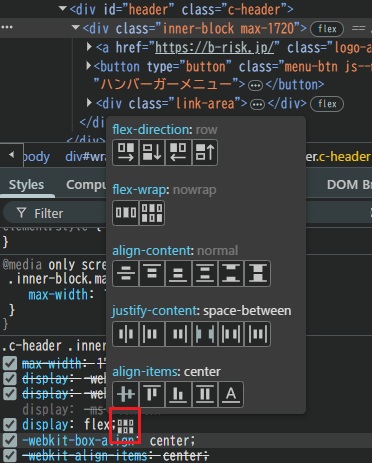Set align-items to flex-end
The image size is (372, 463).
click(x=178, y=395)
